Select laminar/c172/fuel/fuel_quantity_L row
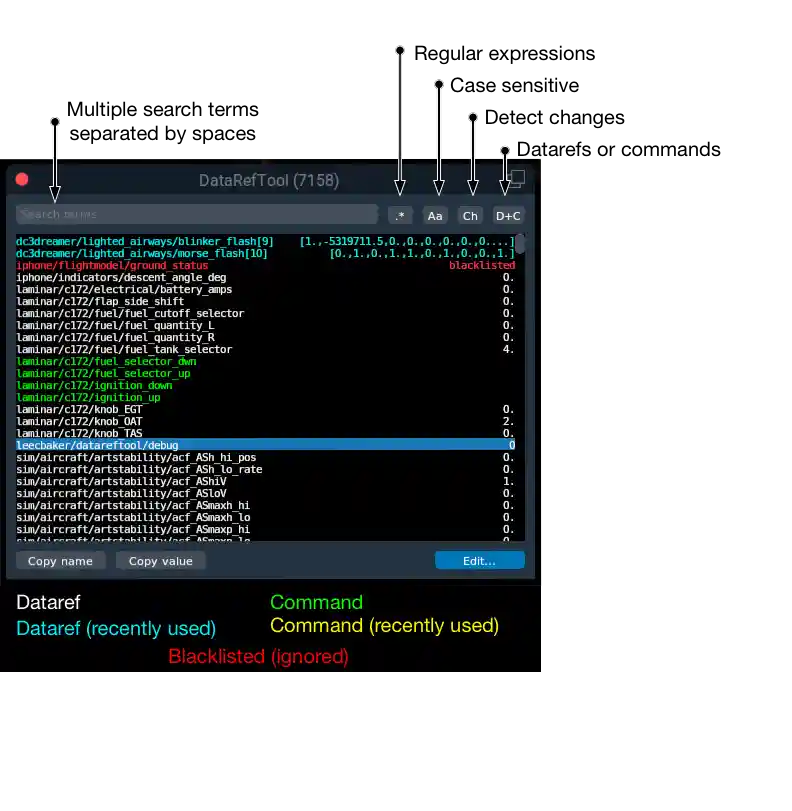 (x=265, y=325)
